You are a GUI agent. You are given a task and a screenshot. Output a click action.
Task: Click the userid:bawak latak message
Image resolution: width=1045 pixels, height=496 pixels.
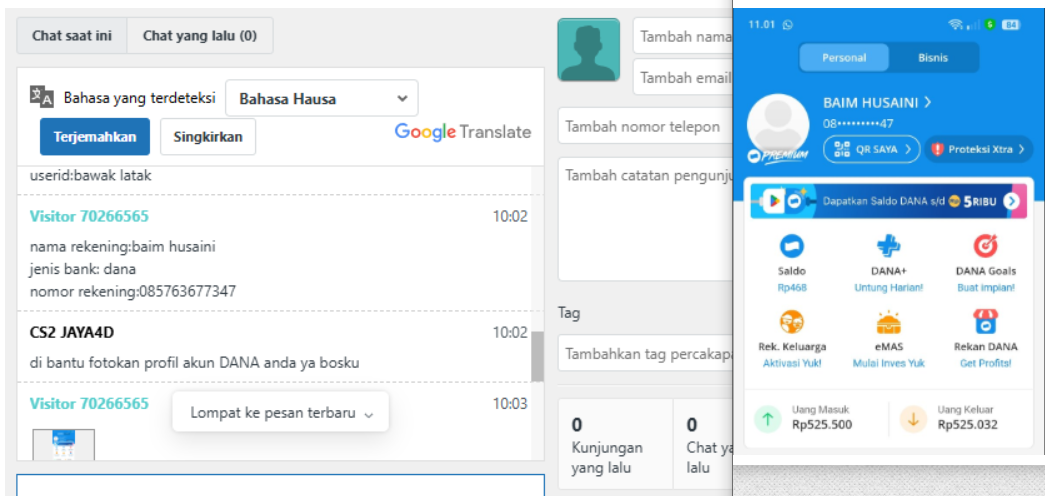91,176
